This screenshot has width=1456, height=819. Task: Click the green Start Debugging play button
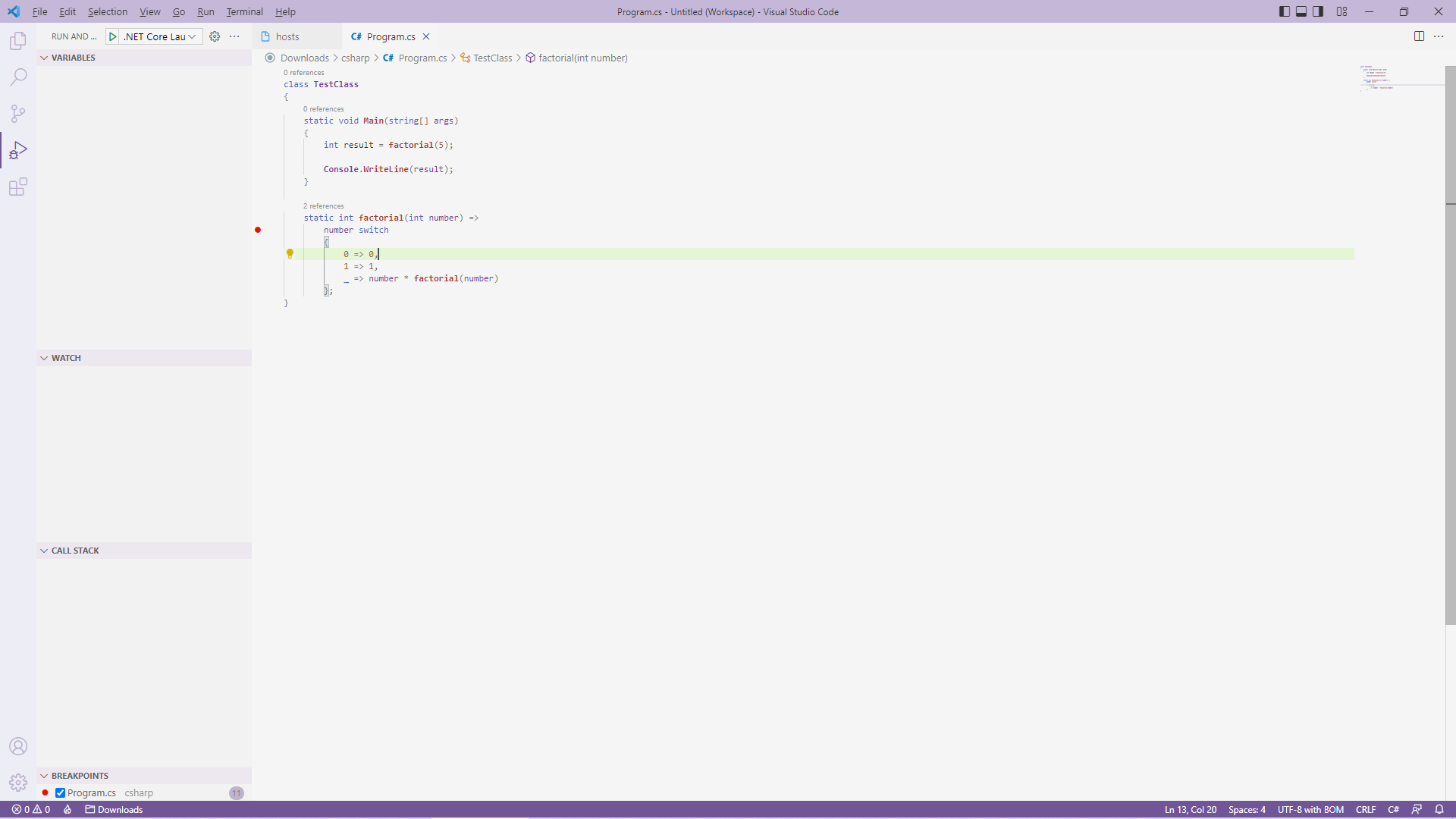pos(112,36)
